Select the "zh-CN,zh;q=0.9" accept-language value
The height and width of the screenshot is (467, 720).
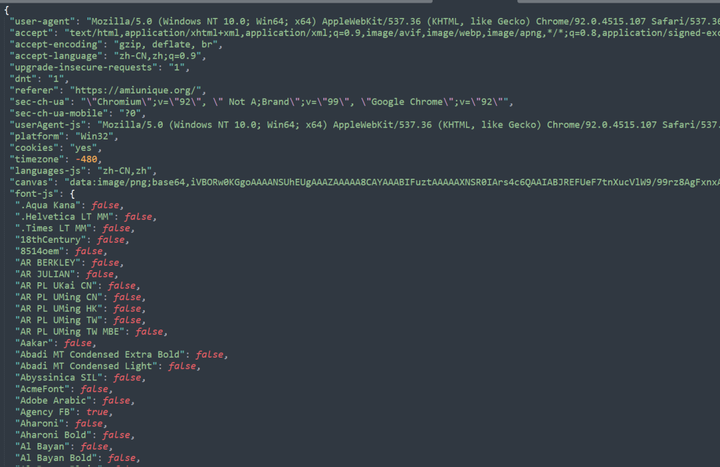tap(158, 56)
